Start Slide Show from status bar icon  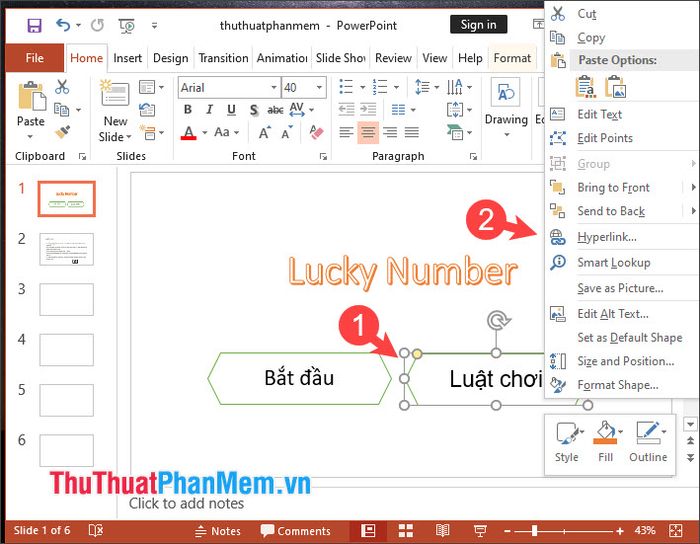point(480,531)
